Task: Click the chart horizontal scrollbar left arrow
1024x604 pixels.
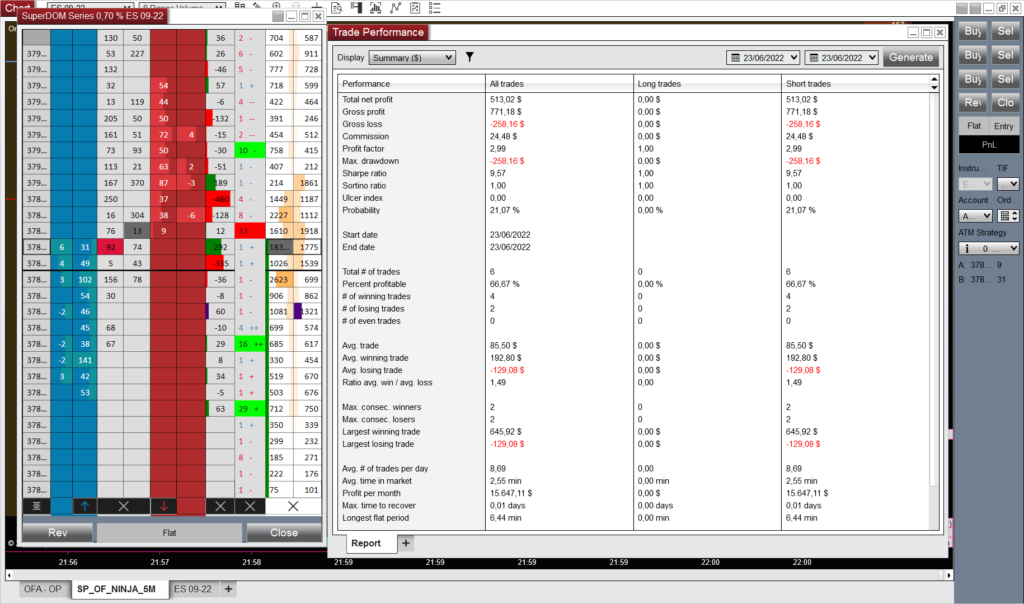Action: coord(8,575)
